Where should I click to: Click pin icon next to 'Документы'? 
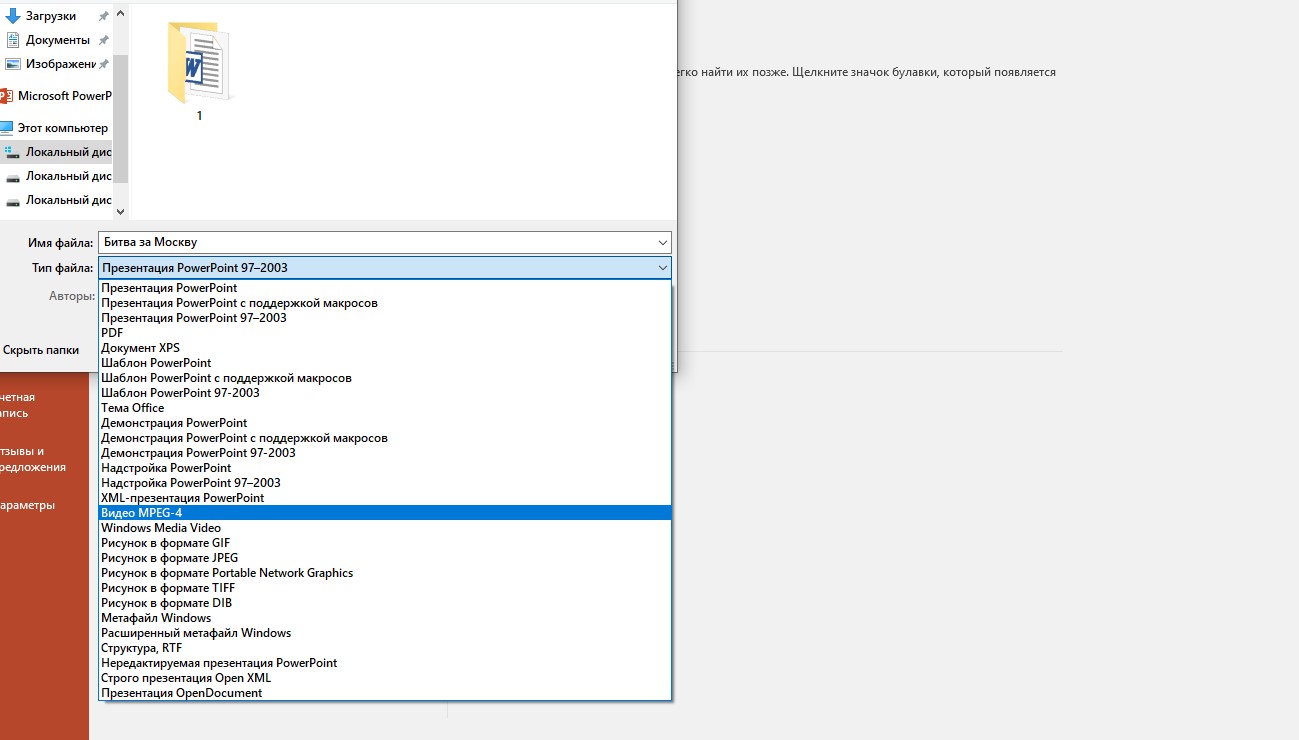coord(104,40)
